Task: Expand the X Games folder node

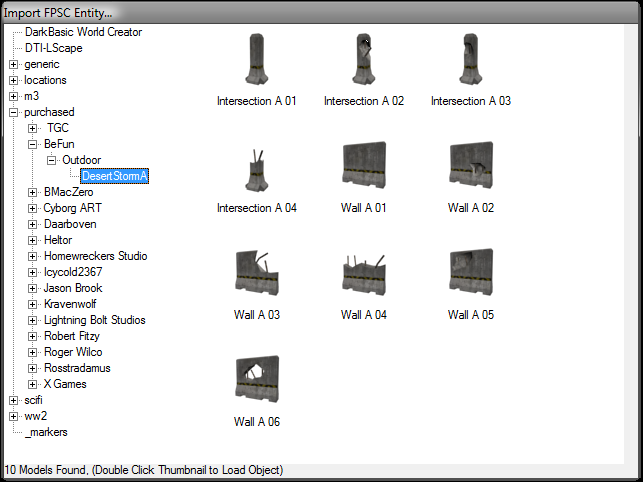Action: [x=32, y=384]
